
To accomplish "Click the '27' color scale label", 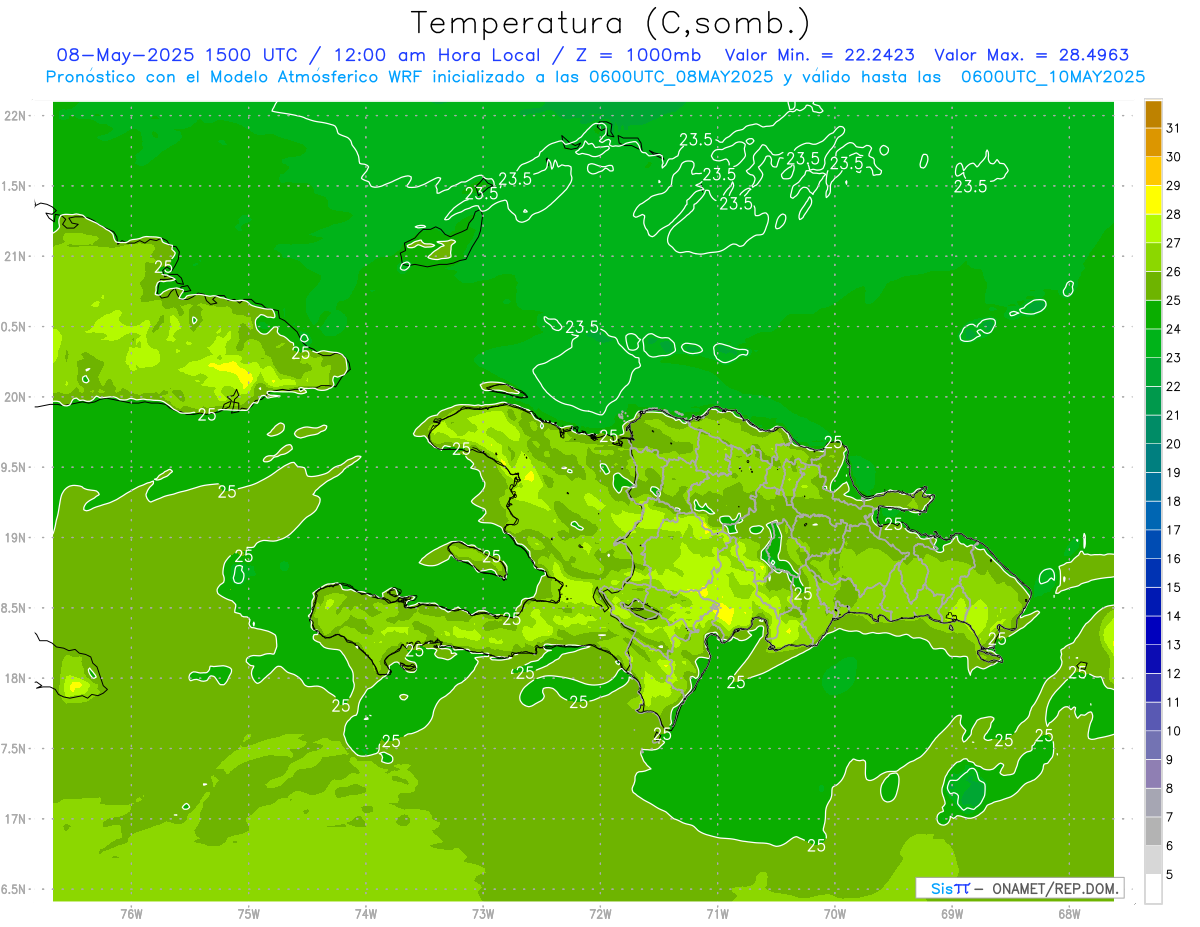I will click(x=1174, y=242).
